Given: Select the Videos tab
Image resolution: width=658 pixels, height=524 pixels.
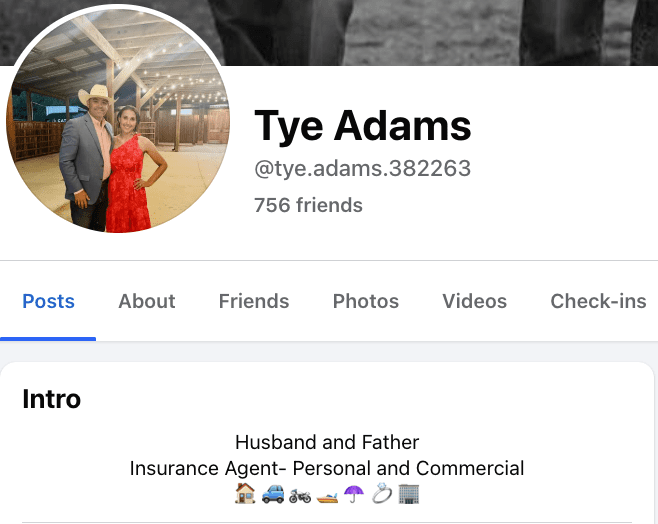Looking at the screenshot, I should coord(475,301).
